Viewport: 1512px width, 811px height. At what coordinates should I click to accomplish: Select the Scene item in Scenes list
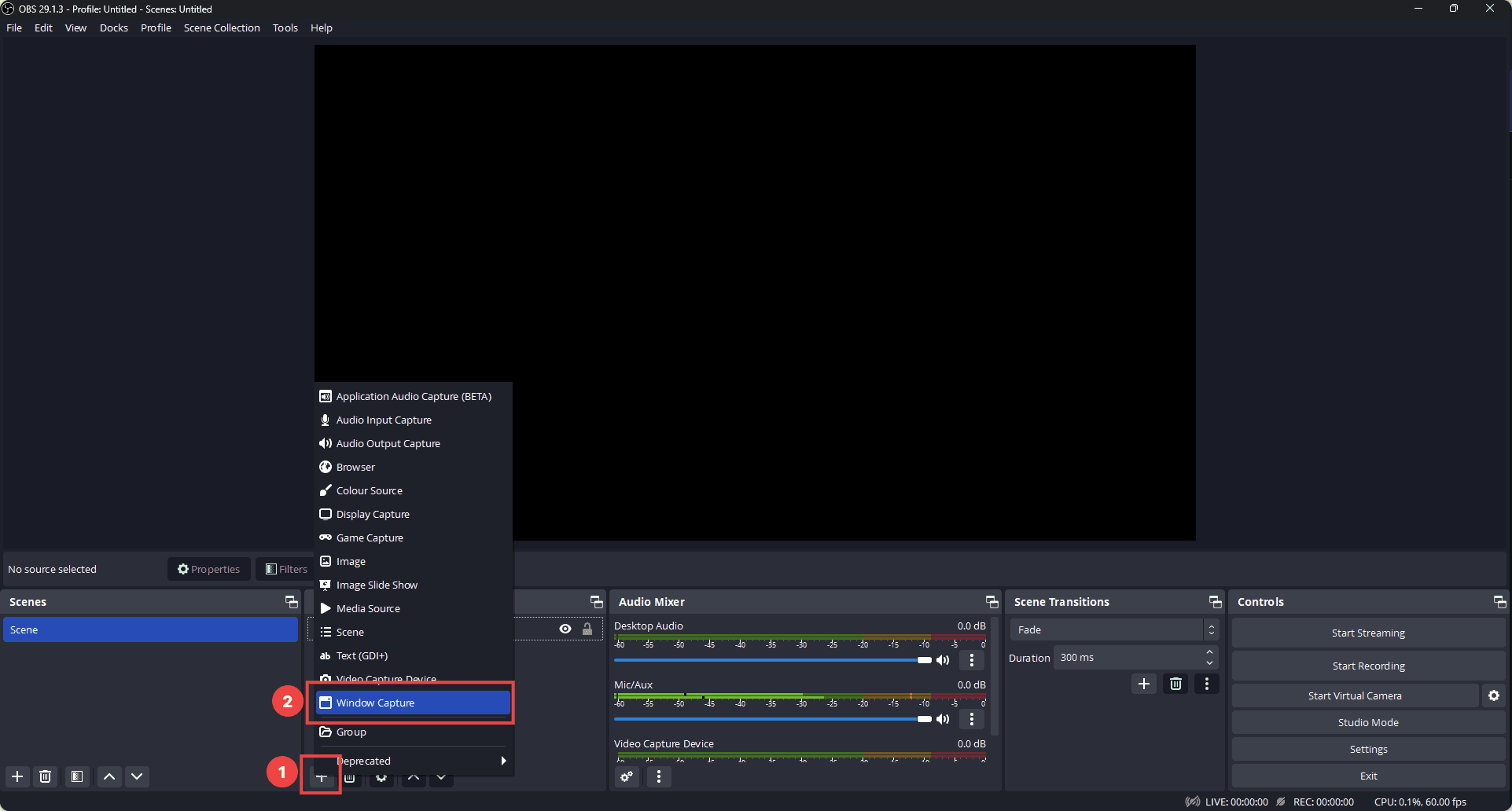tap(150, 629)
